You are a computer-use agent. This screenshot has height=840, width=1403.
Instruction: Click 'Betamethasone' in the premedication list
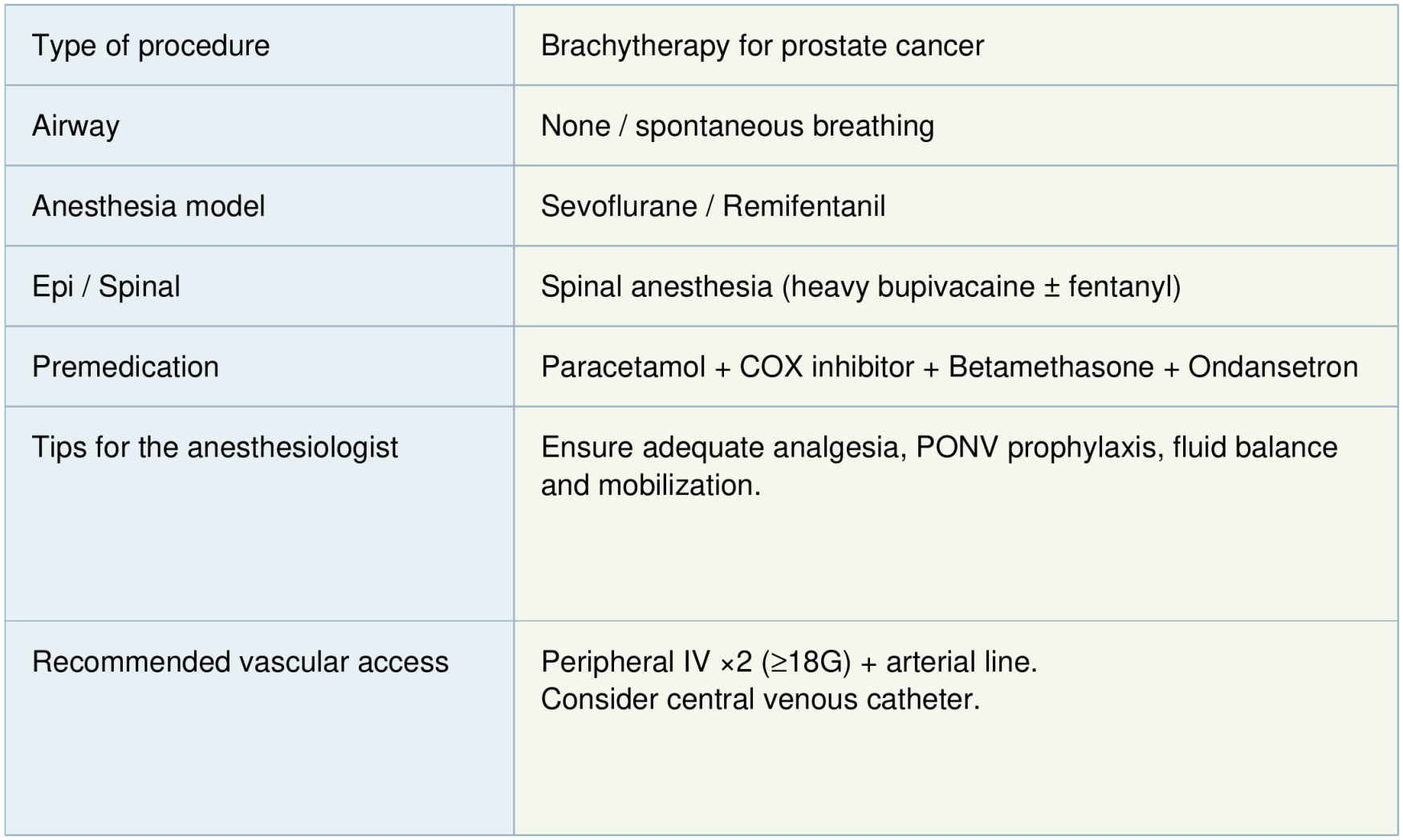pyautogui.click(x=1051, y=367)
